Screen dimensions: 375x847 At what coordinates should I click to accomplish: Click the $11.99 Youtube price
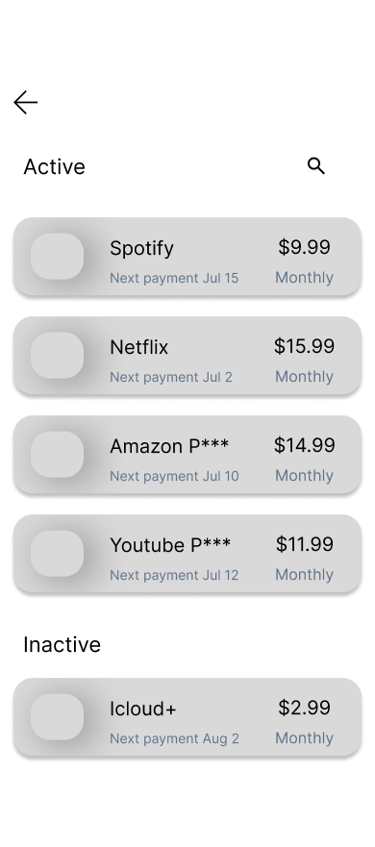(304, 544)
